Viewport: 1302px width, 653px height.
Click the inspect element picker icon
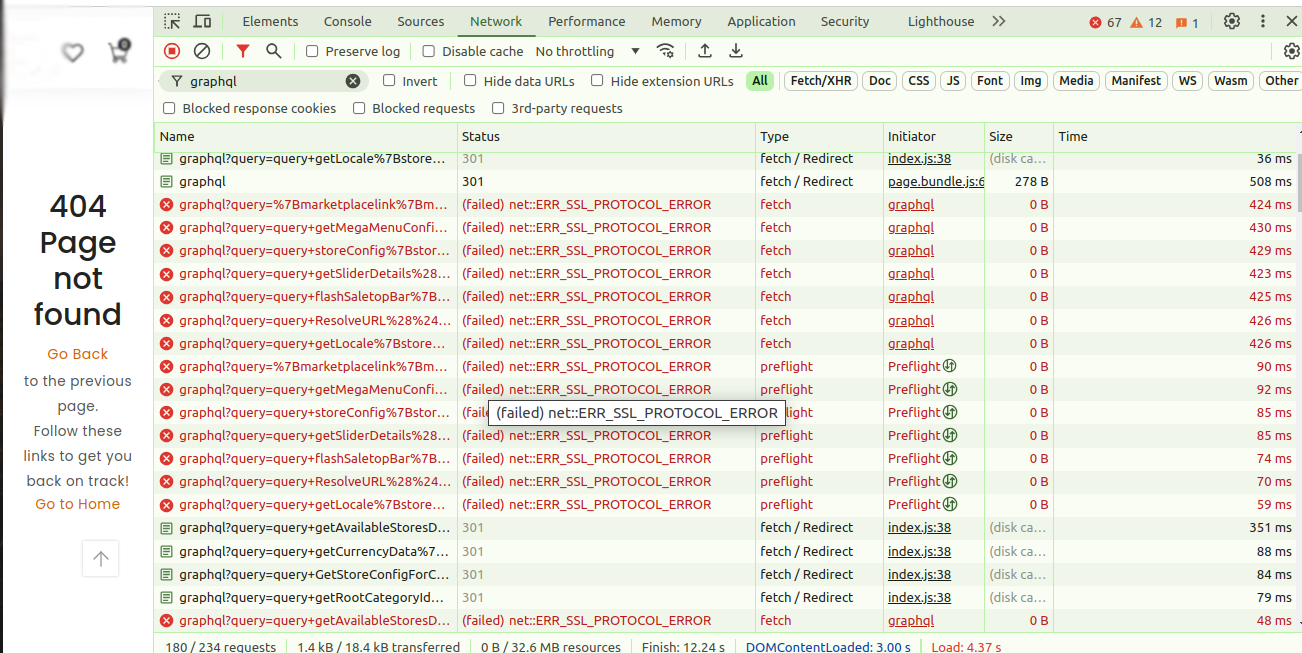(x=172, y=21)
